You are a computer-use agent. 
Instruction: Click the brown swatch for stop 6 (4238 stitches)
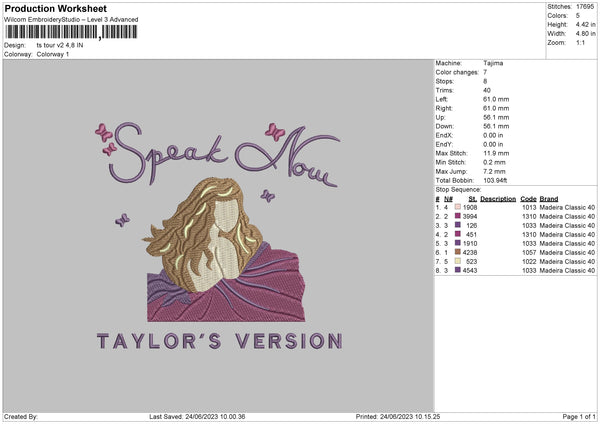tap(457, 252)
